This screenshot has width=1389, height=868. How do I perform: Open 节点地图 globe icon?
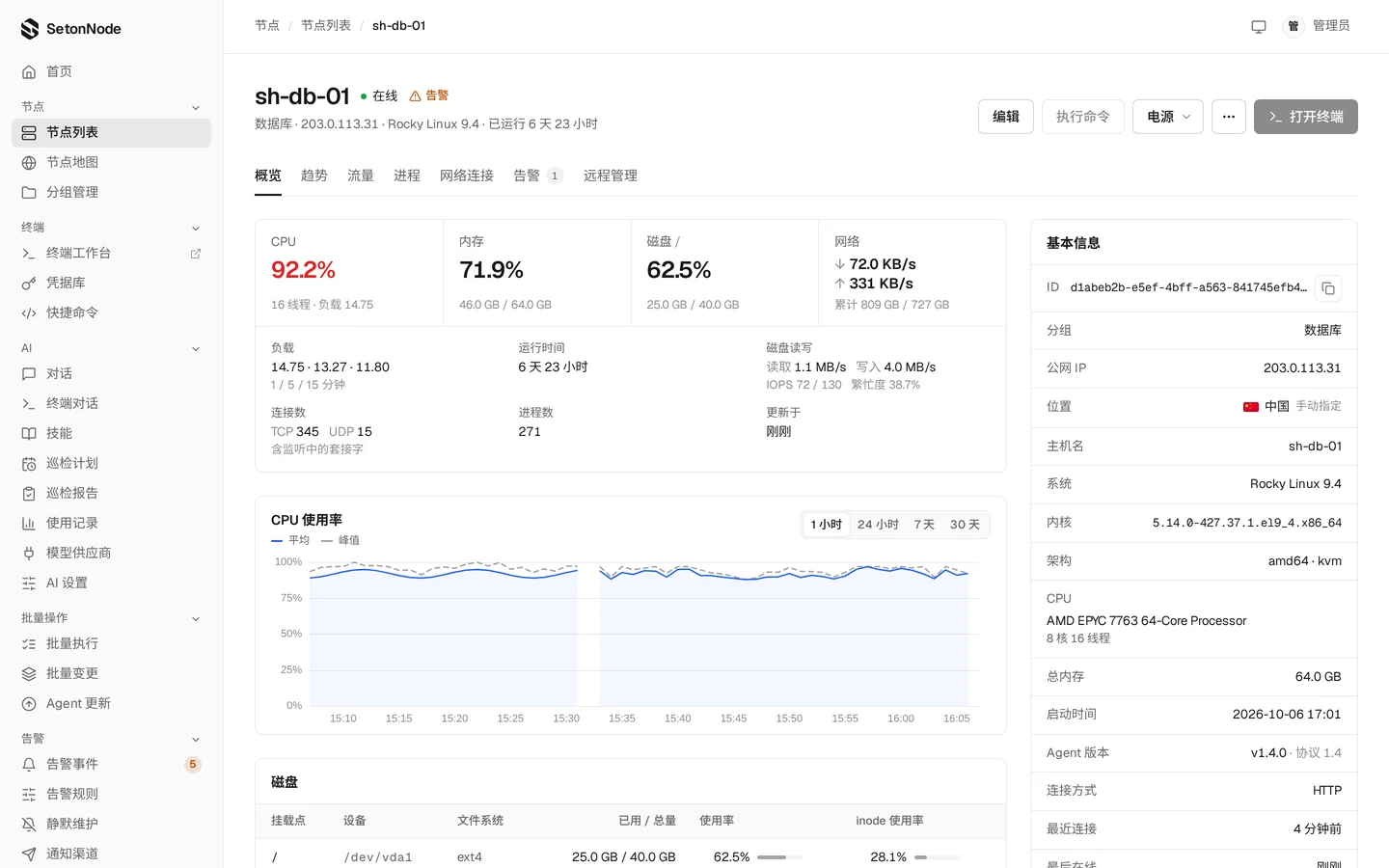pos(29,163)
